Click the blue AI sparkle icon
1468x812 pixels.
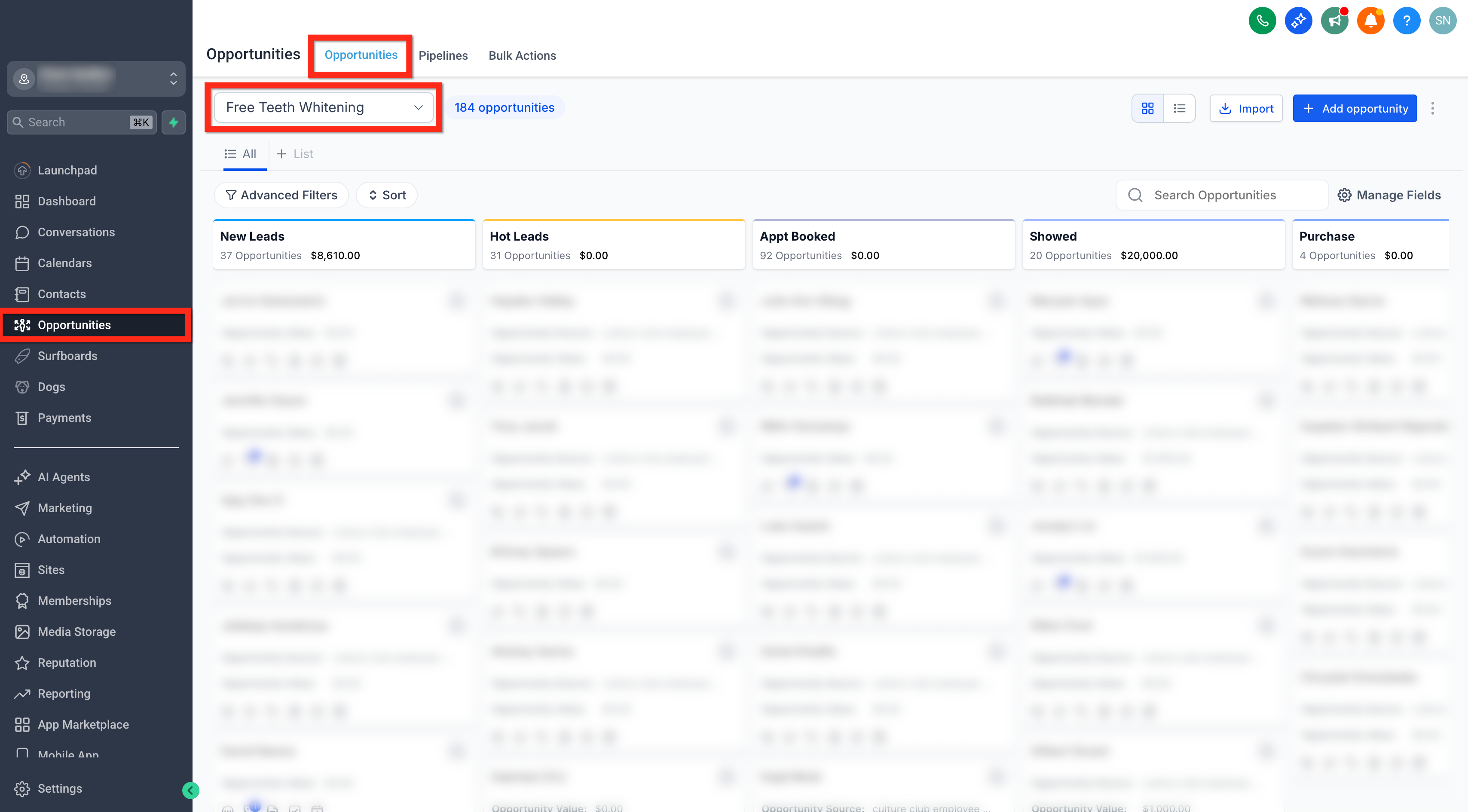(1298, 21)
